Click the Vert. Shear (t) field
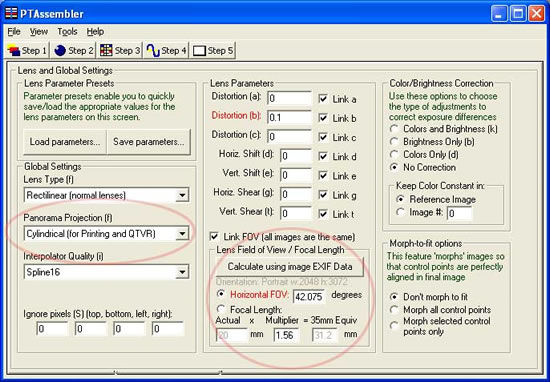The width and height of the screenshot is (550, 382). coord(296,214)
